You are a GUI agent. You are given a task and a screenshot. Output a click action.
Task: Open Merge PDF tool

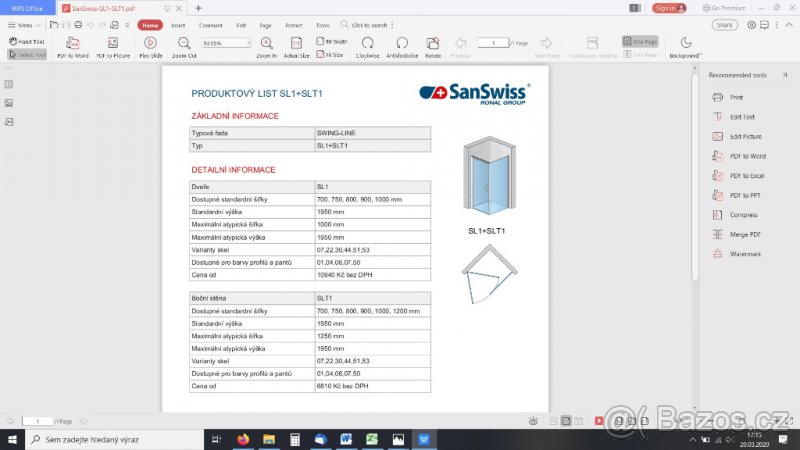746,234
